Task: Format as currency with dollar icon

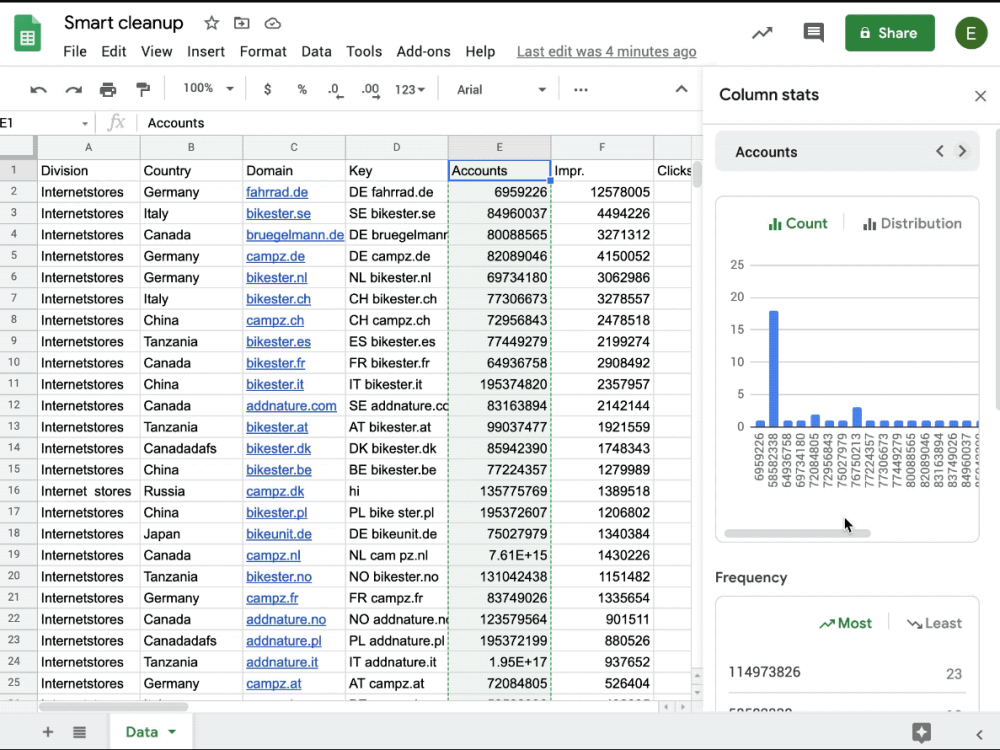Action: pyautogui.click(x=267, y=90)
